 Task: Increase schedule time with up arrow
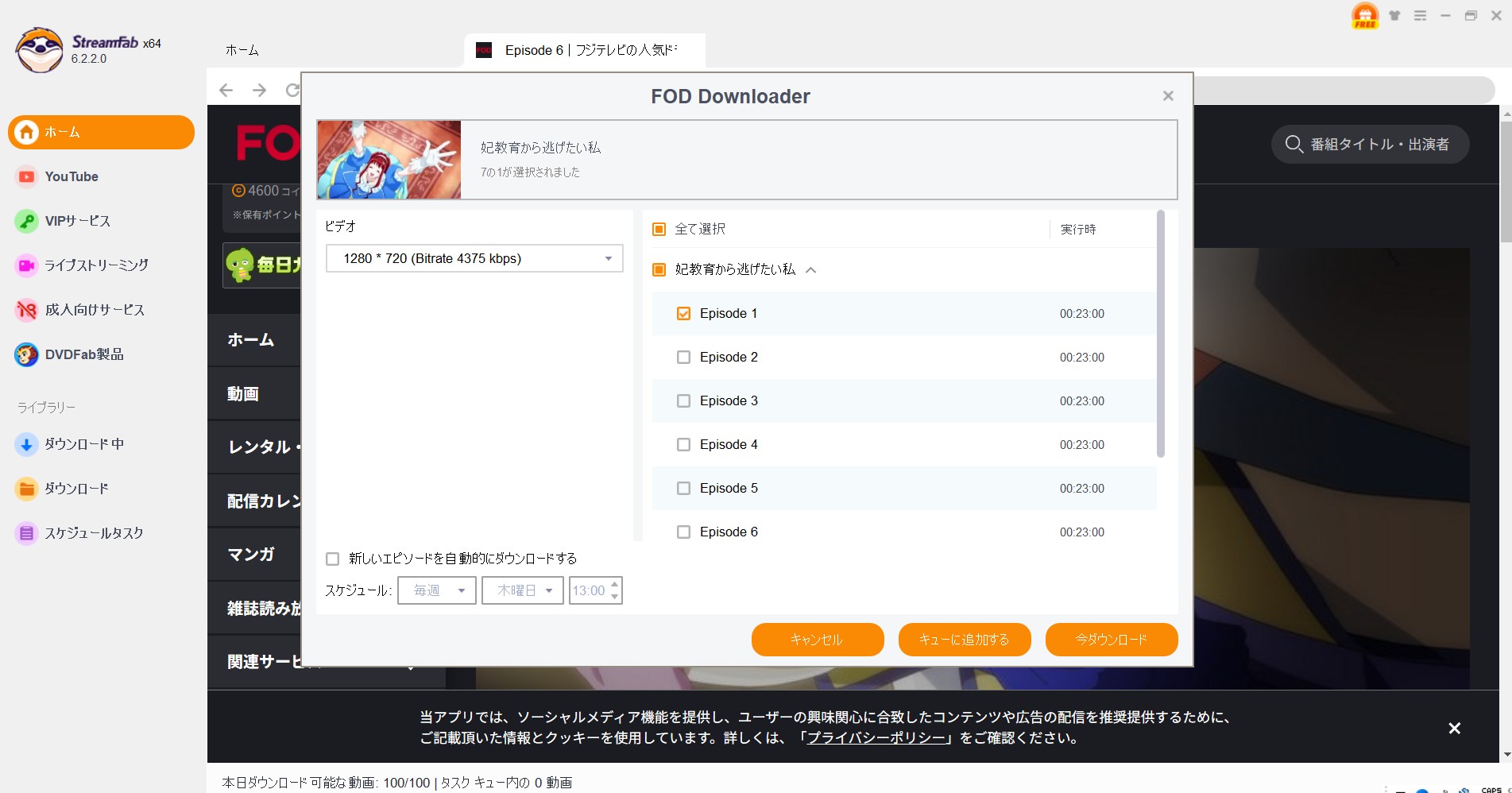coord(615,584)
